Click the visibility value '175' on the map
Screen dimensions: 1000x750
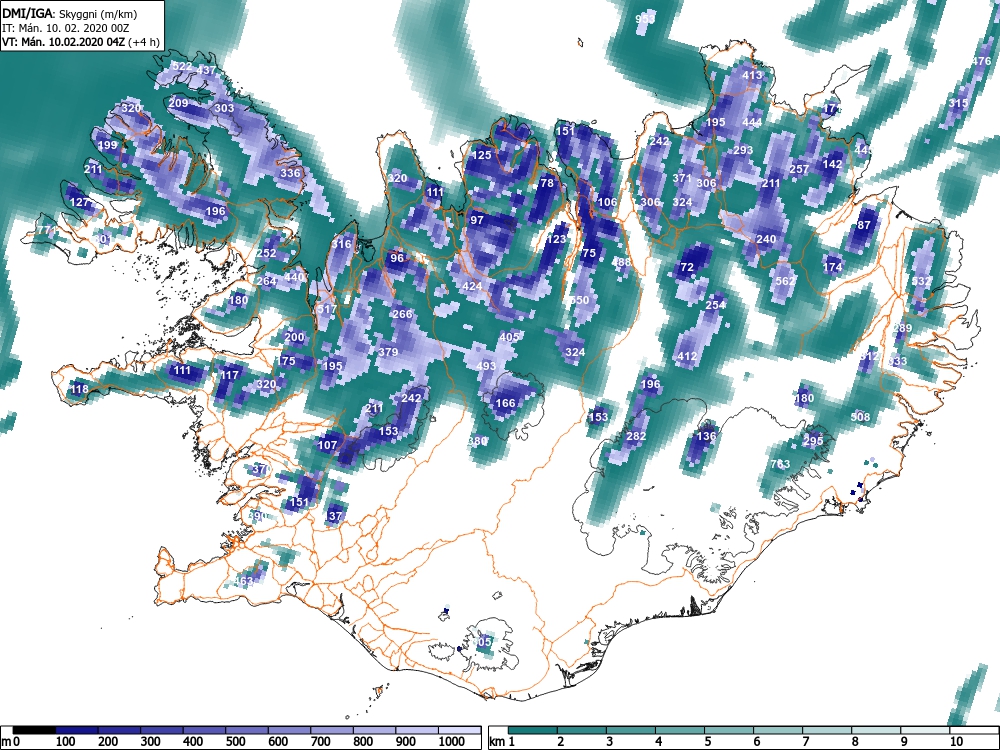tap(286, 361)
